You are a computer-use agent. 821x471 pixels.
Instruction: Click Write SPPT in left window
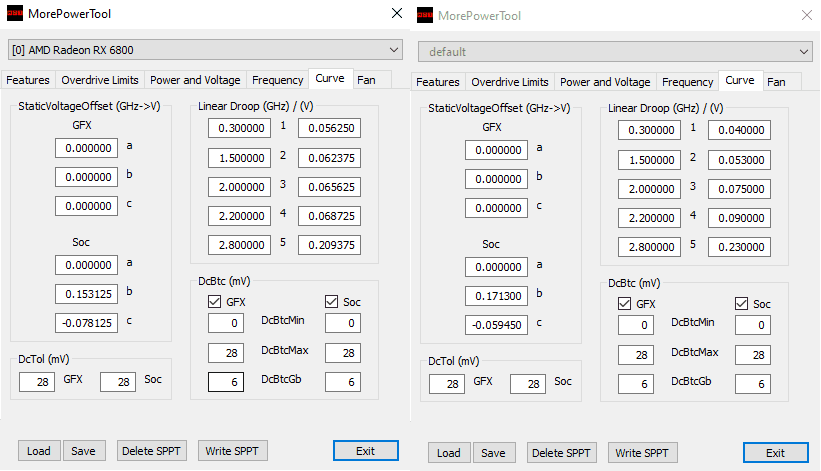tap(232, 451)
